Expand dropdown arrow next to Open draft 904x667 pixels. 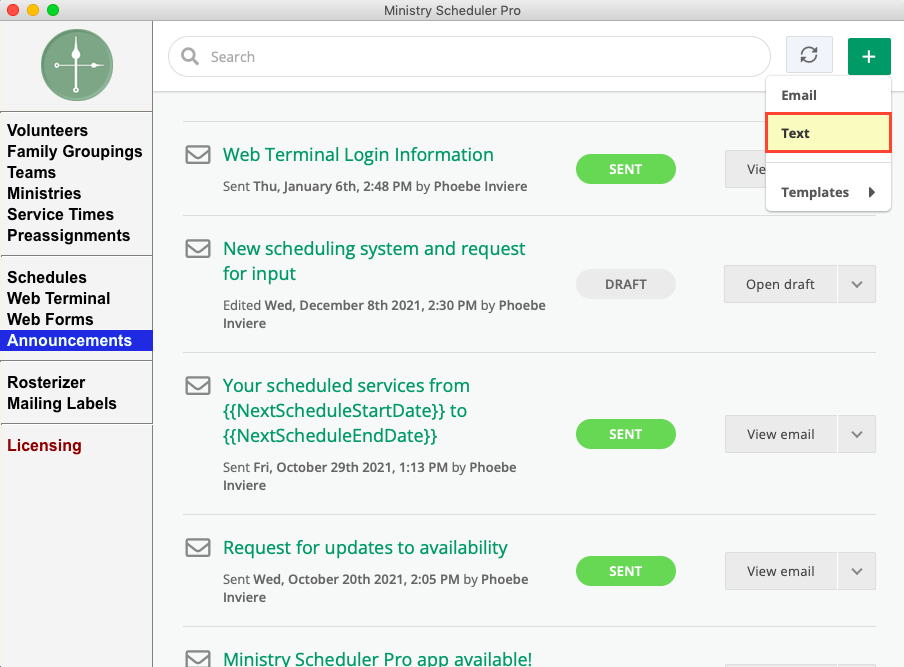[x=857, y=284]
